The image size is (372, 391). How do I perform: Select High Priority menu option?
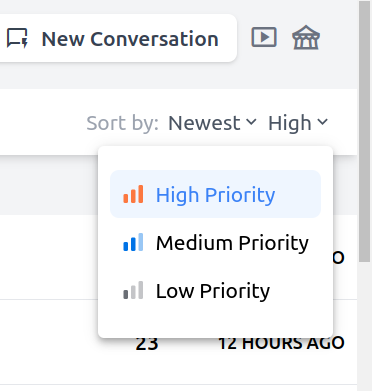point(215,194)
